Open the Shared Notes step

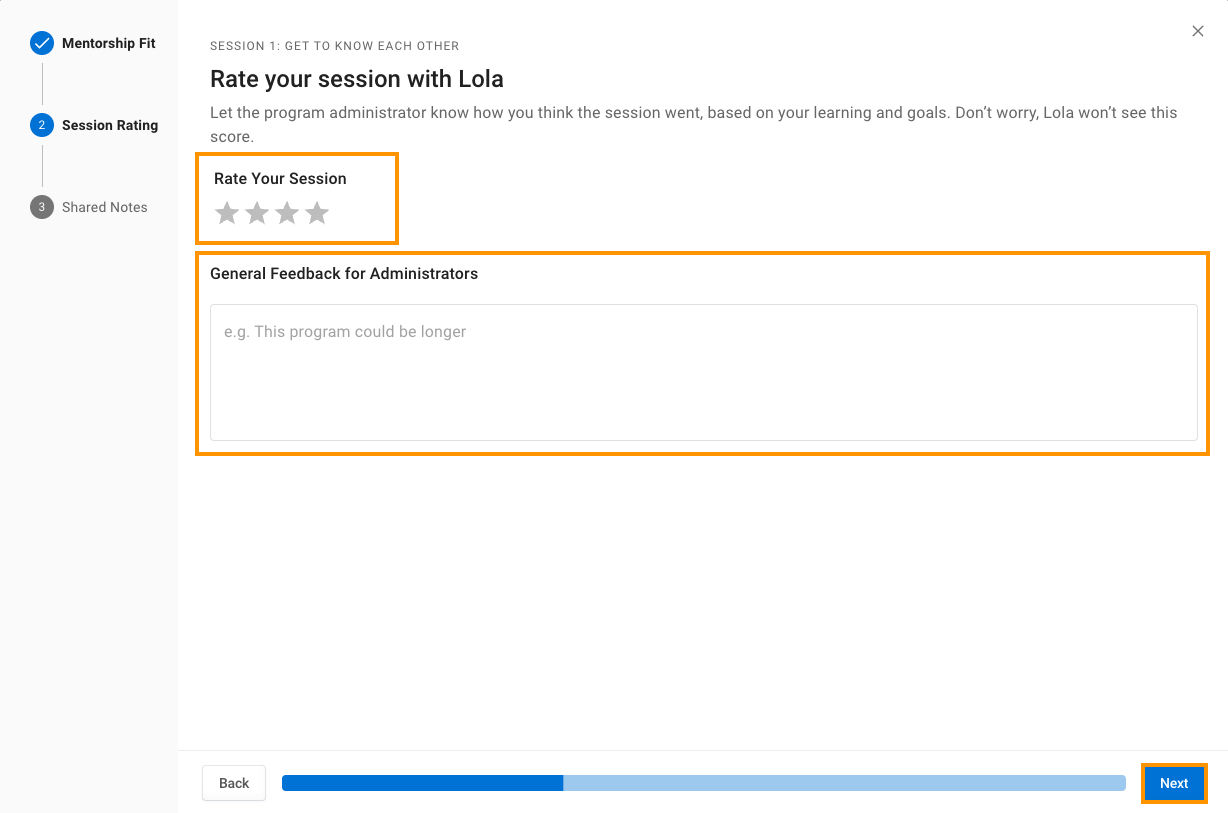tap(105, 207)
